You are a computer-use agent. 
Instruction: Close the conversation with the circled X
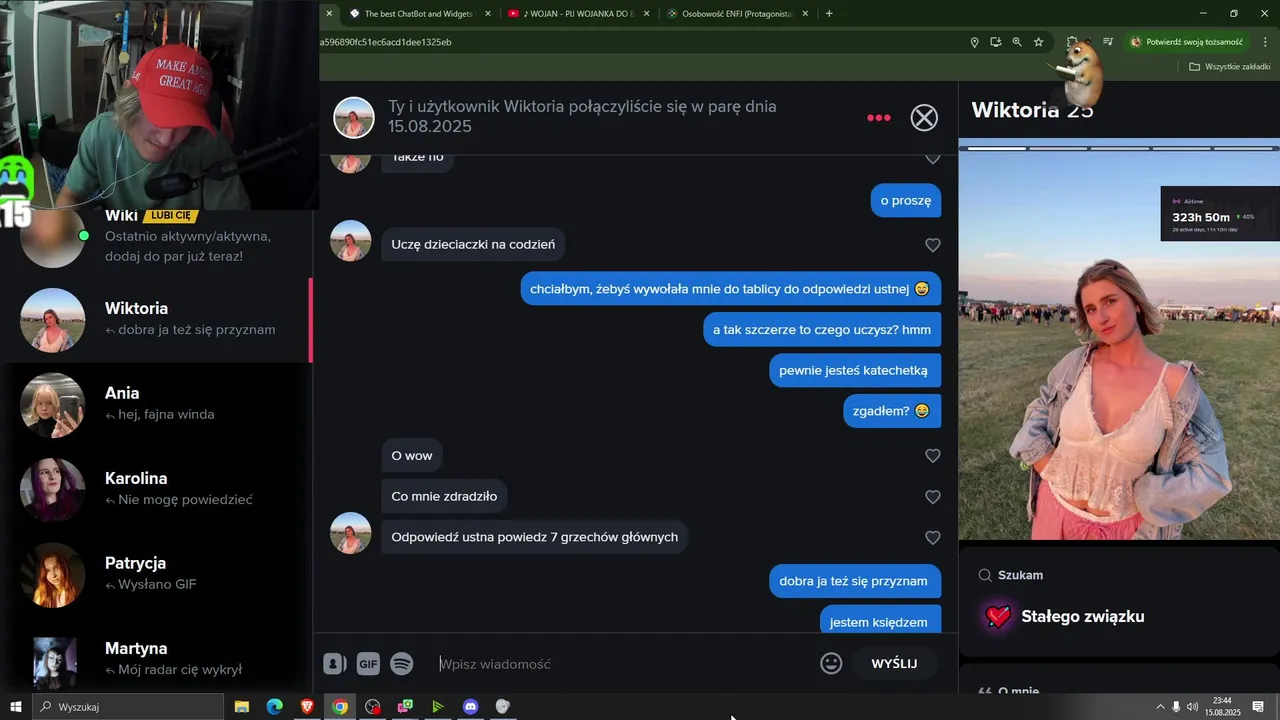coord(924,118)
